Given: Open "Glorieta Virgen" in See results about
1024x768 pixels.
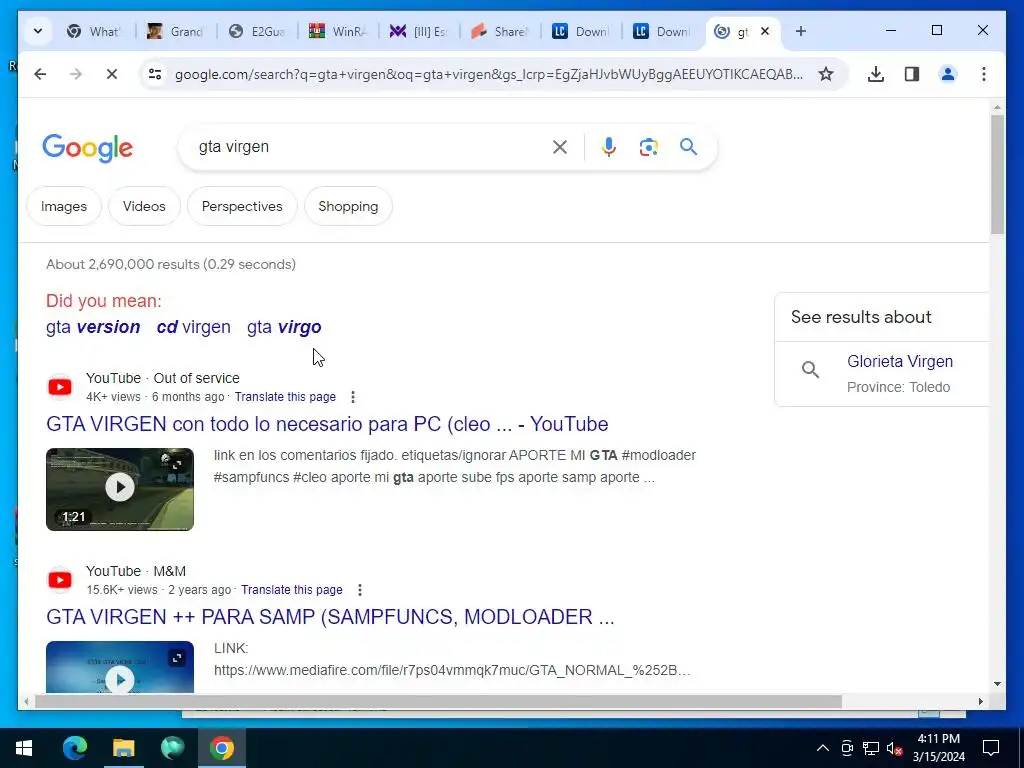Looking at the screenshot, I should [899, 362].
